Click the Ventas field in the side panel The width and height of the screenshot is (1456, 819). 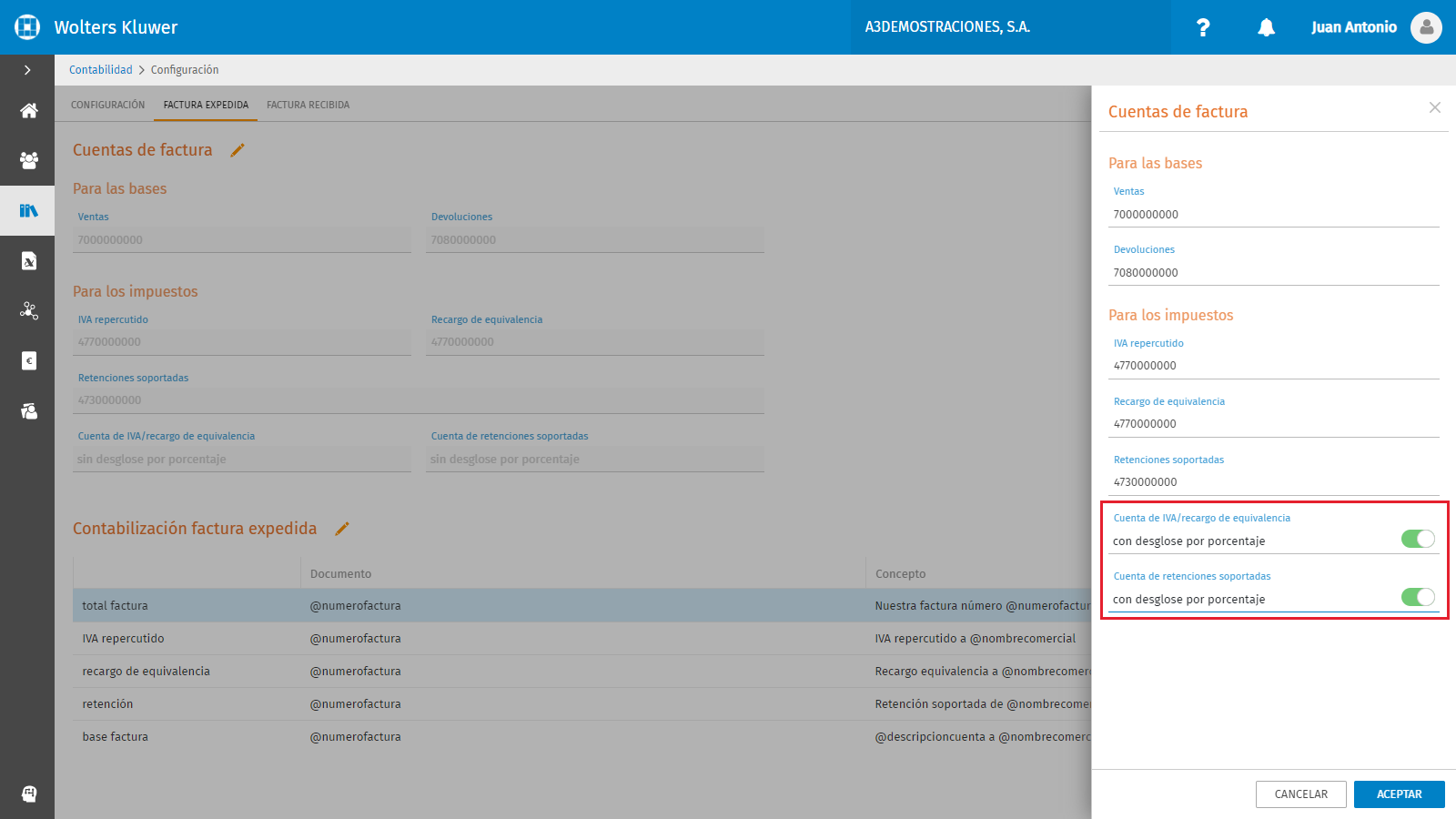[x=1274, y=215]
